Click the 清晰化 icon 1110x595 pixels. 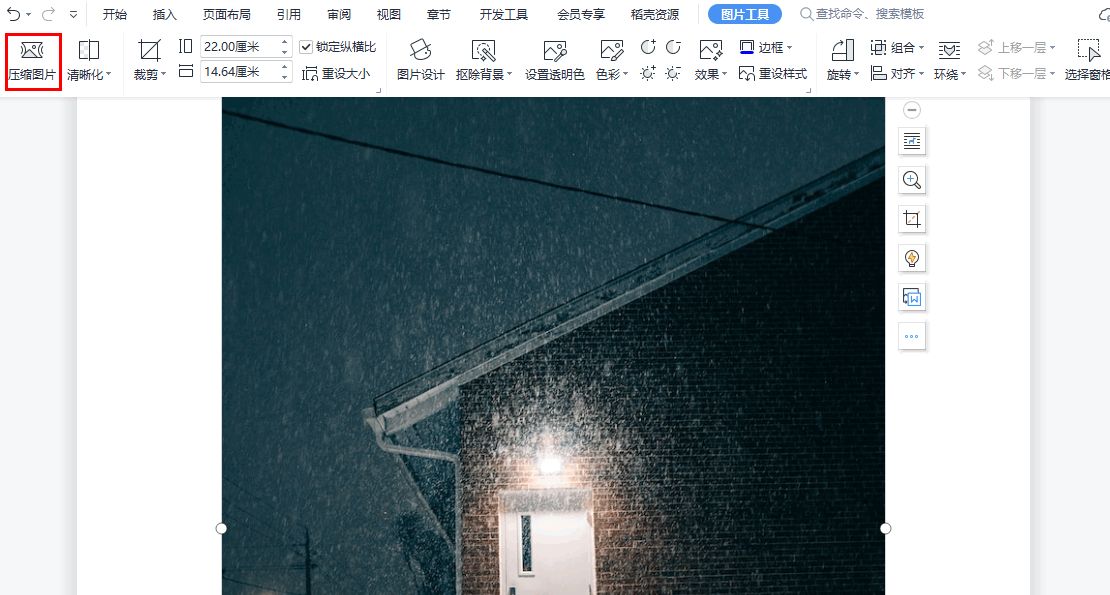[88, 51]
